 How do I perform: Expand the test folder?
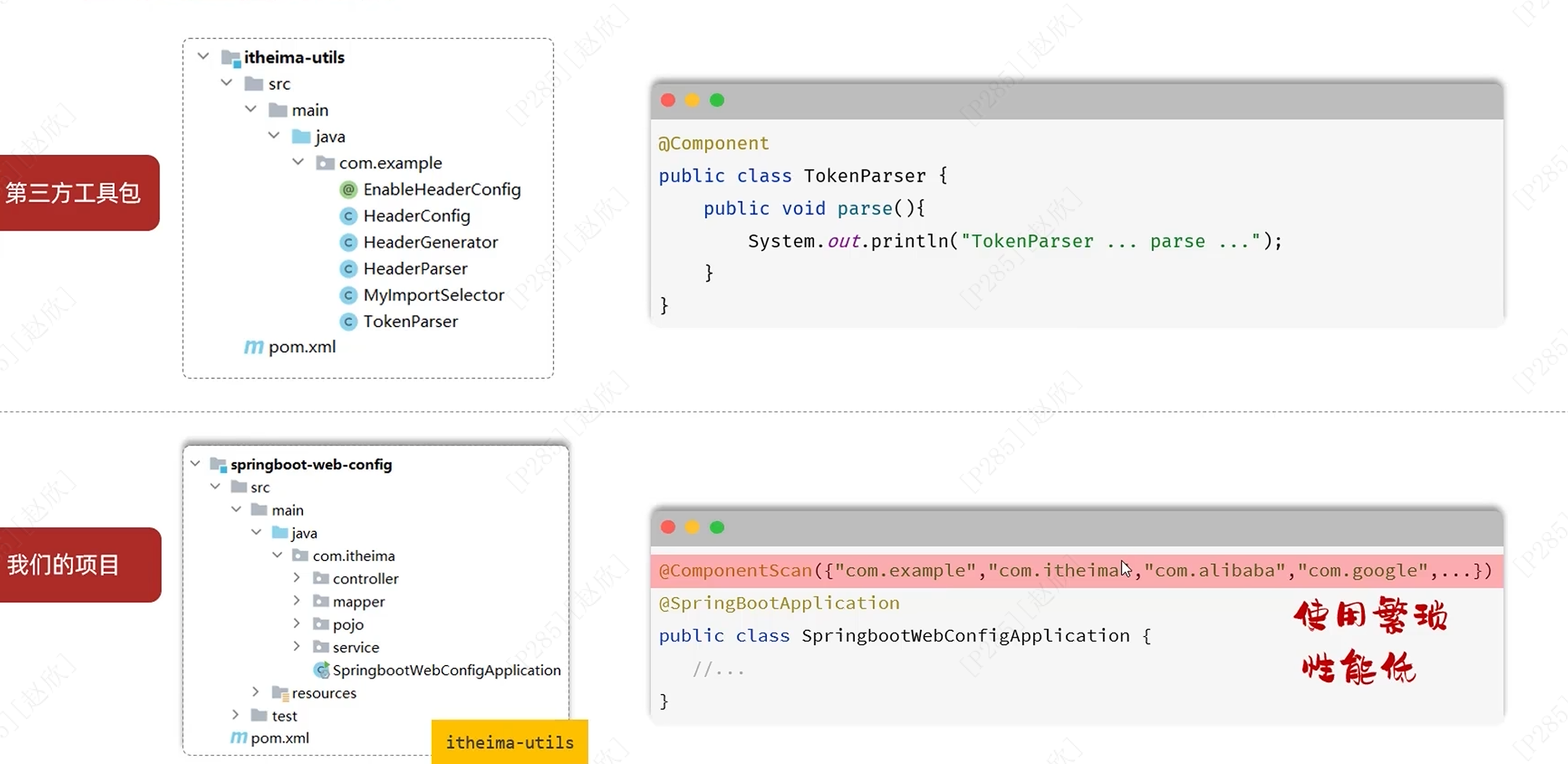pos(236,715)
